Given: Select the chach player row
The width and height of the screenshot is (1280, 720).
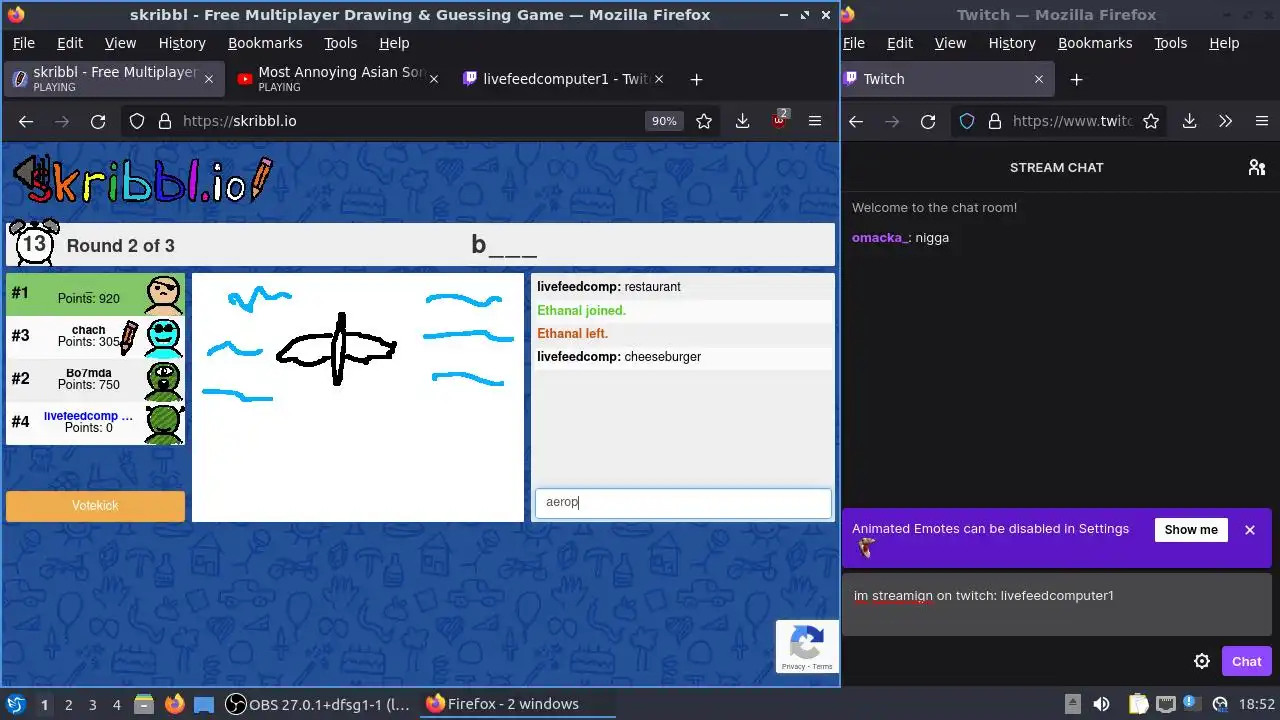Looking at the screenshot, I should (95, 336).
